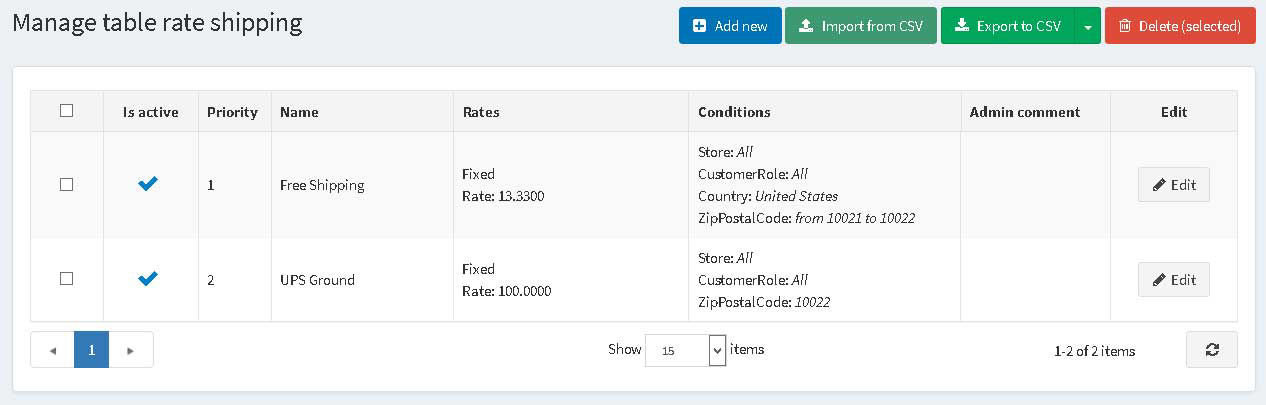Select page 1 in pager
The image size is (1266, 405).
(92, 350)
